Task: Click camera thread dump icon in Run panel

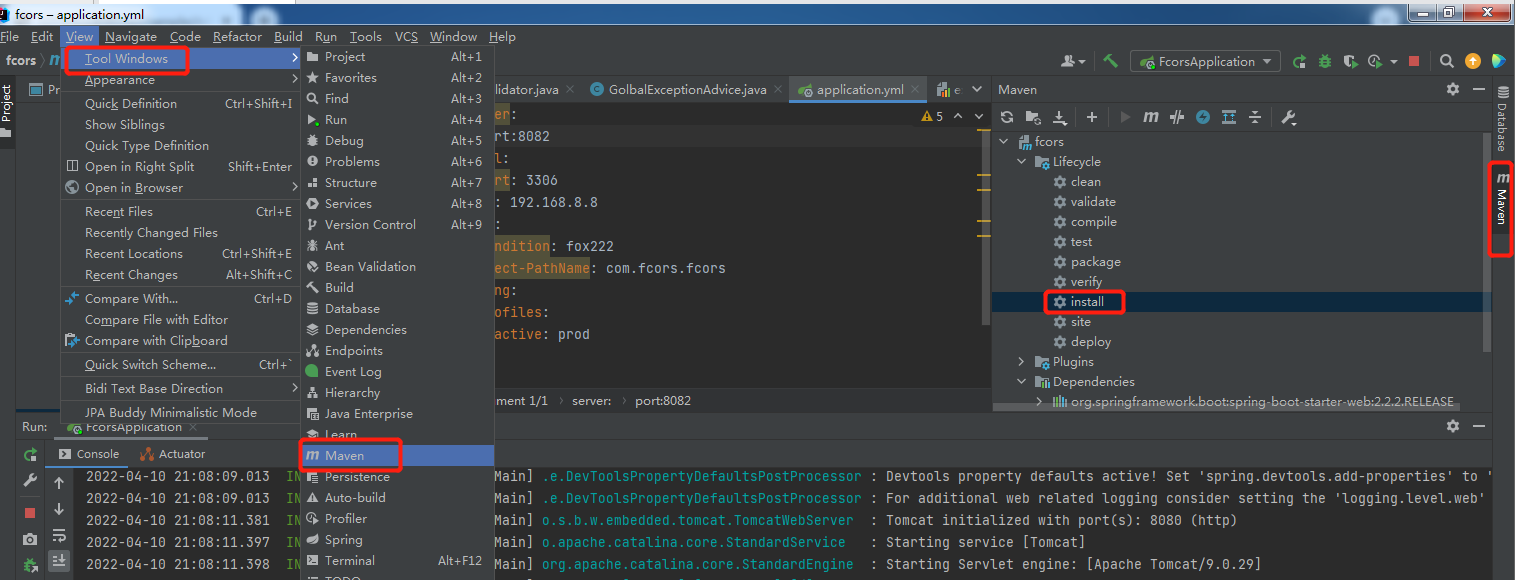Action: 30,540
